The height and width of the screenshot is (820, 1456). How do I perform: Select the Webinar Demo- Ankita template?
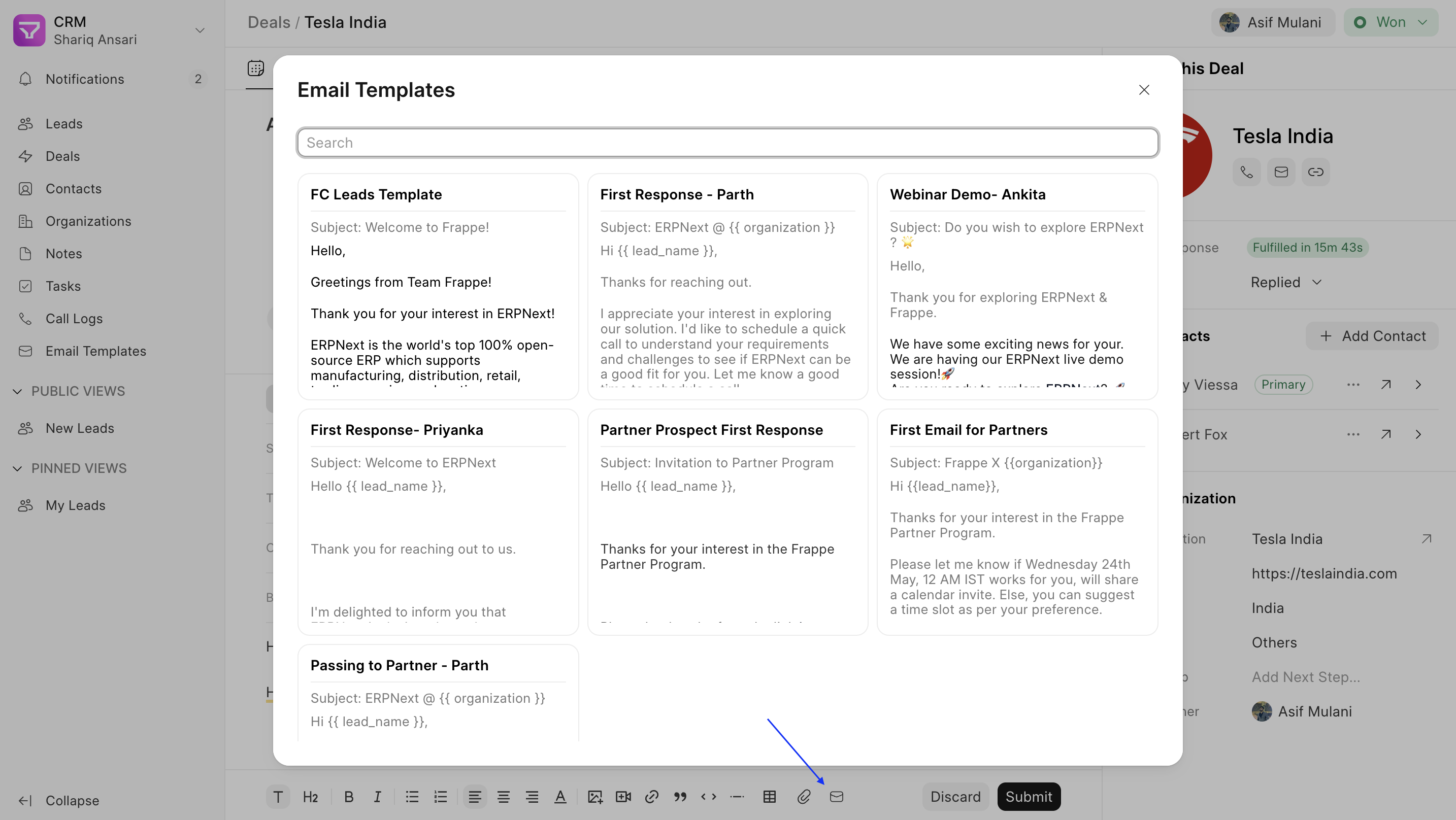(x=1017, y=287)
